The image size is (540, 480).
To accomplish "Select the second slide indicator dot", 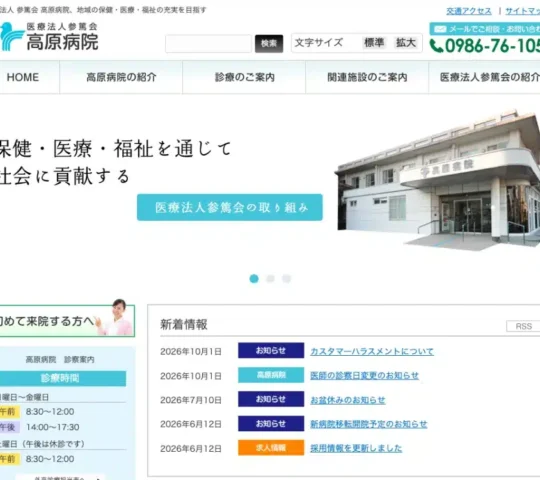I will [x=270, y=279].
